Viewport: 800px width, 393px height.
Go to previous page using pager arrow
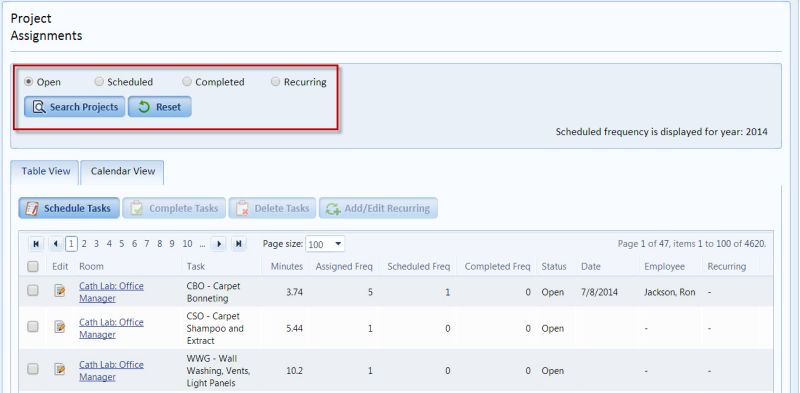click(56, 244)
